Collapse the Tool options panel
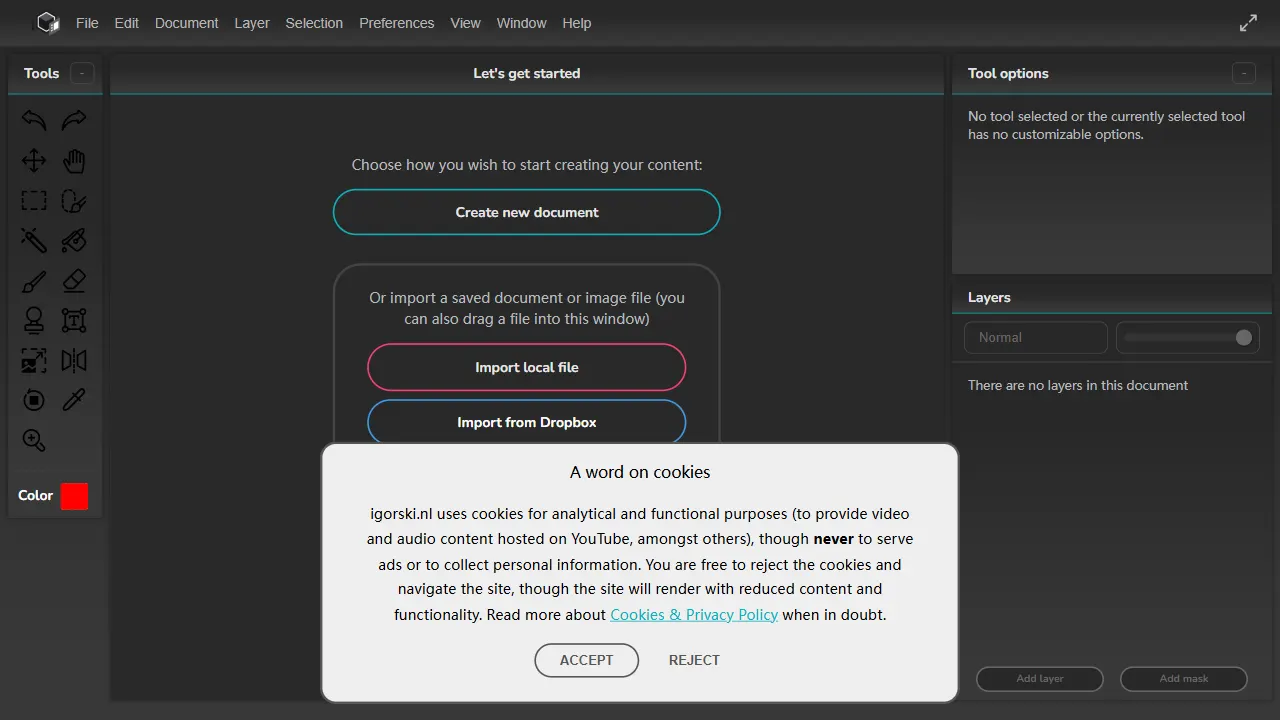 [x=1243, y=73]
